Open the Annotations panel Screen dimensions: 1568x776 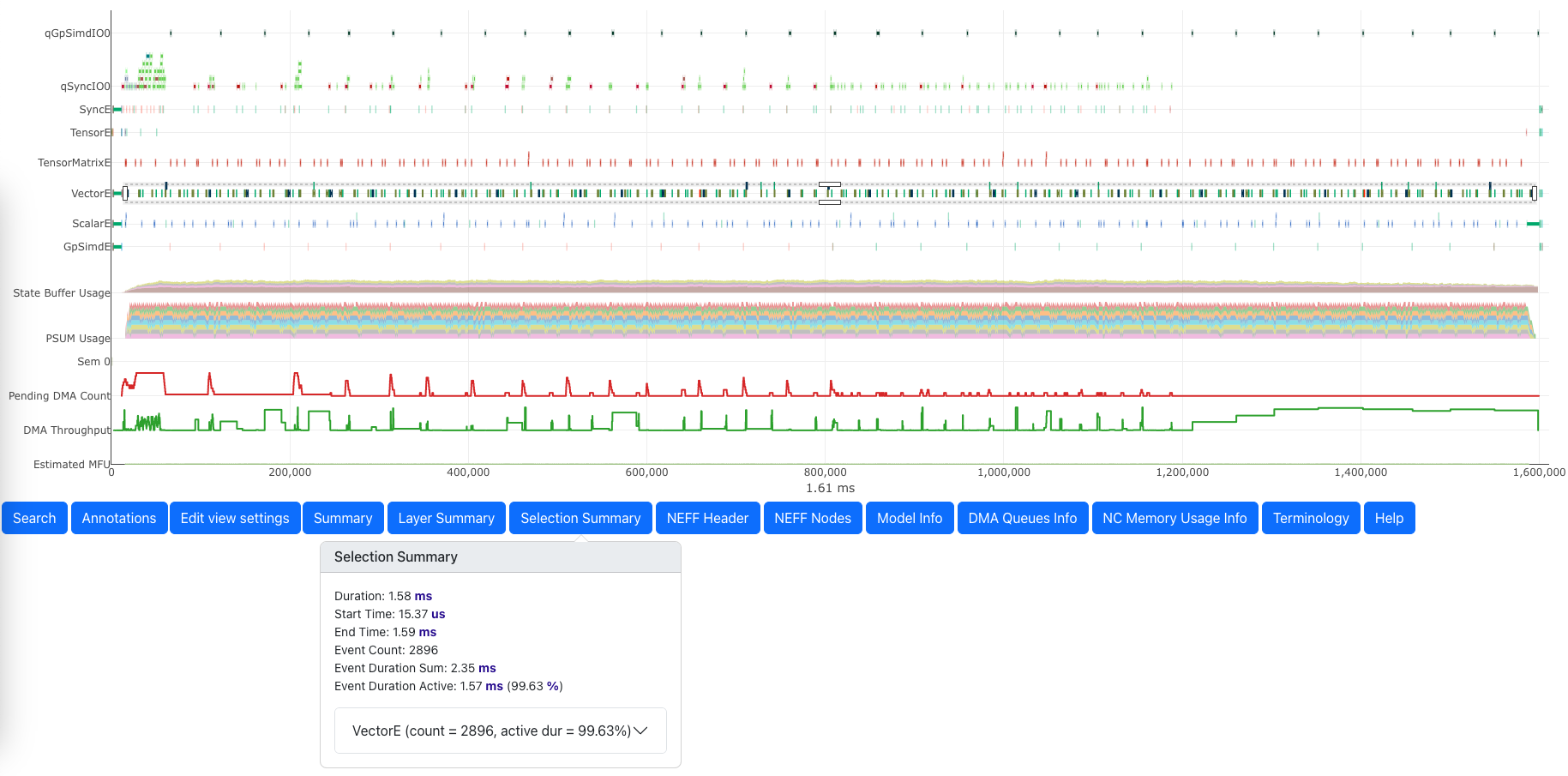(x=119, y=518)
